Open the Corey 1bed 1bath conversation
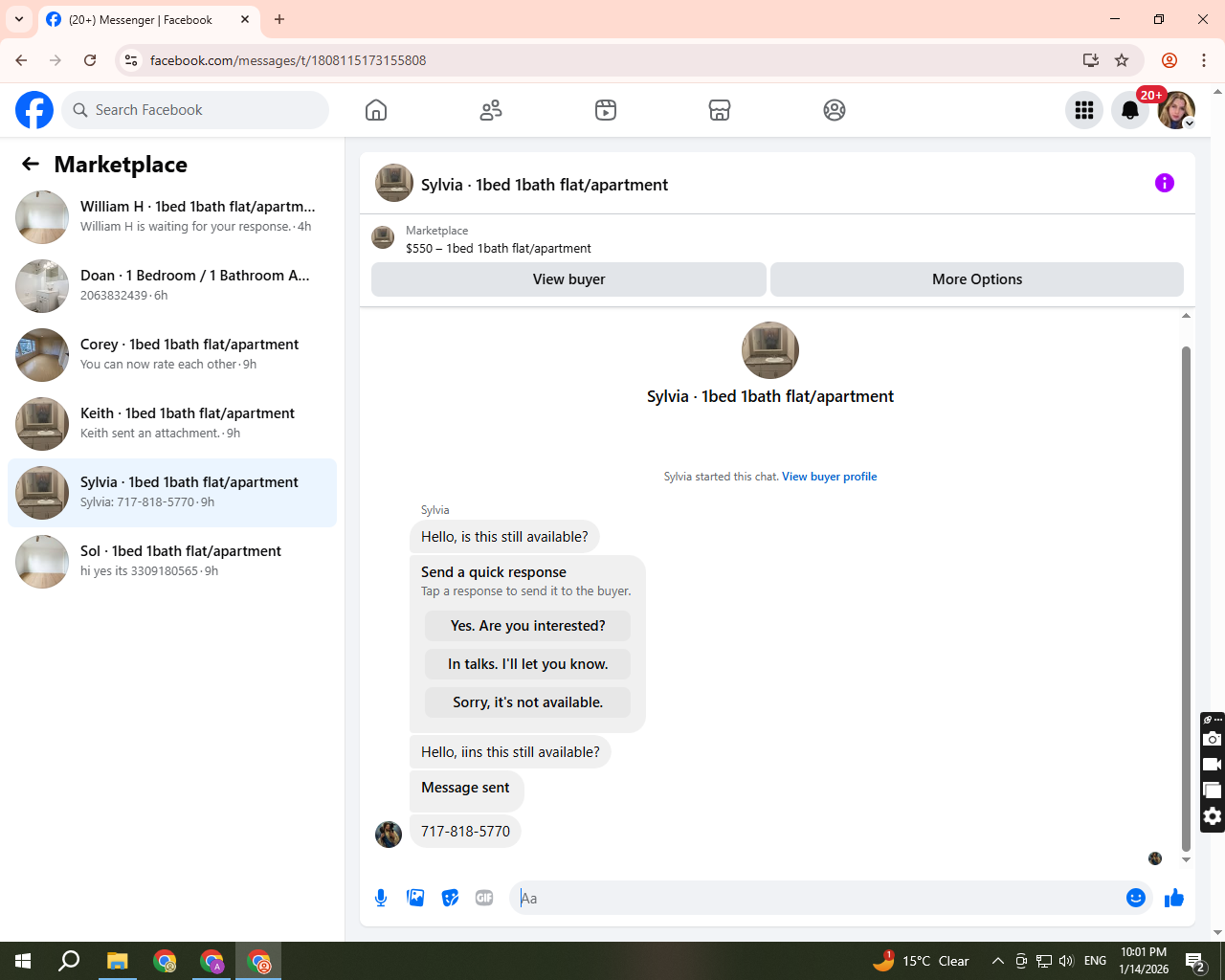This screenshot has width=1225, height=980. [172, 355]
